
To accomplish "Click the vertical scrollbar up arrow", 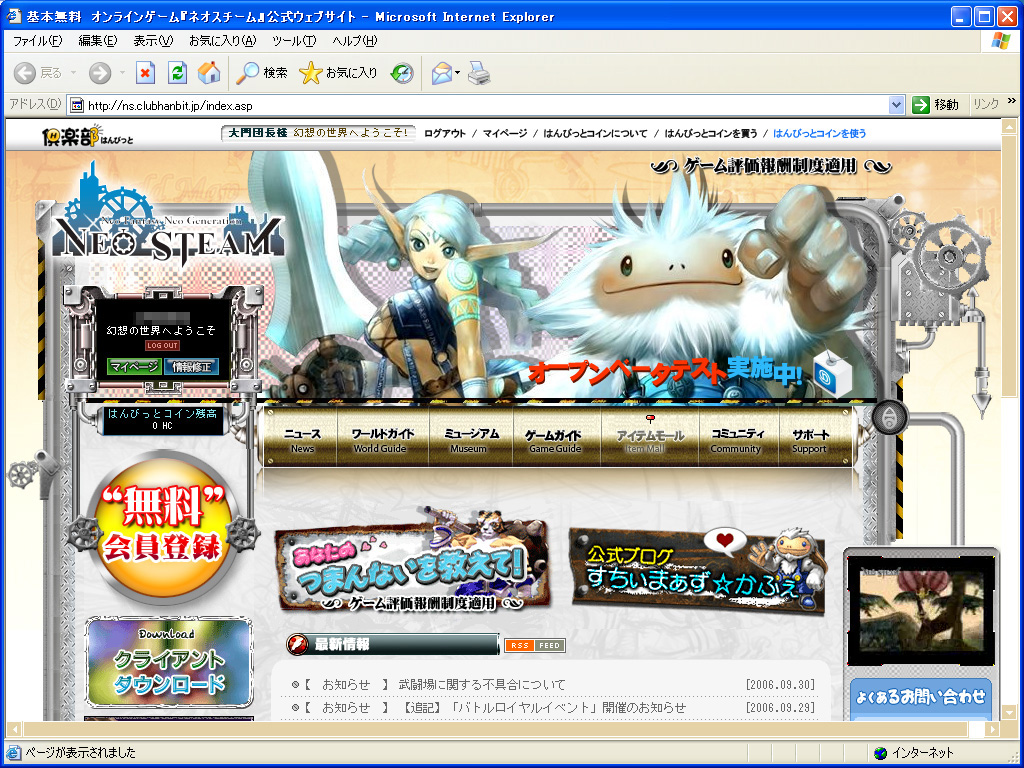I will click(x=1009, y=125).
